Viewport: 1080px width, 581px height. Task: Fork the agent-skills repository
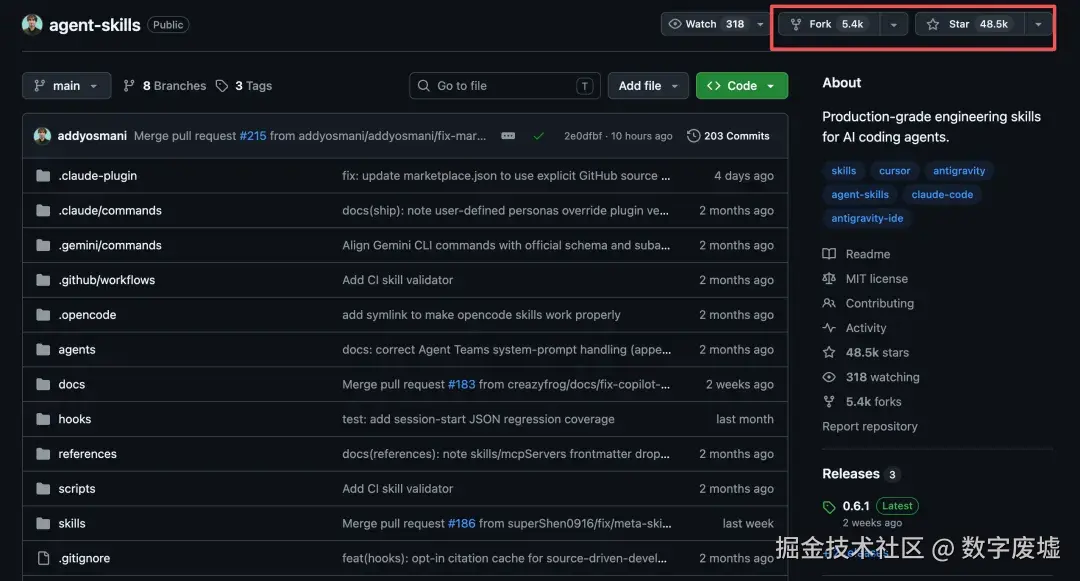click(x=829, y=24)
